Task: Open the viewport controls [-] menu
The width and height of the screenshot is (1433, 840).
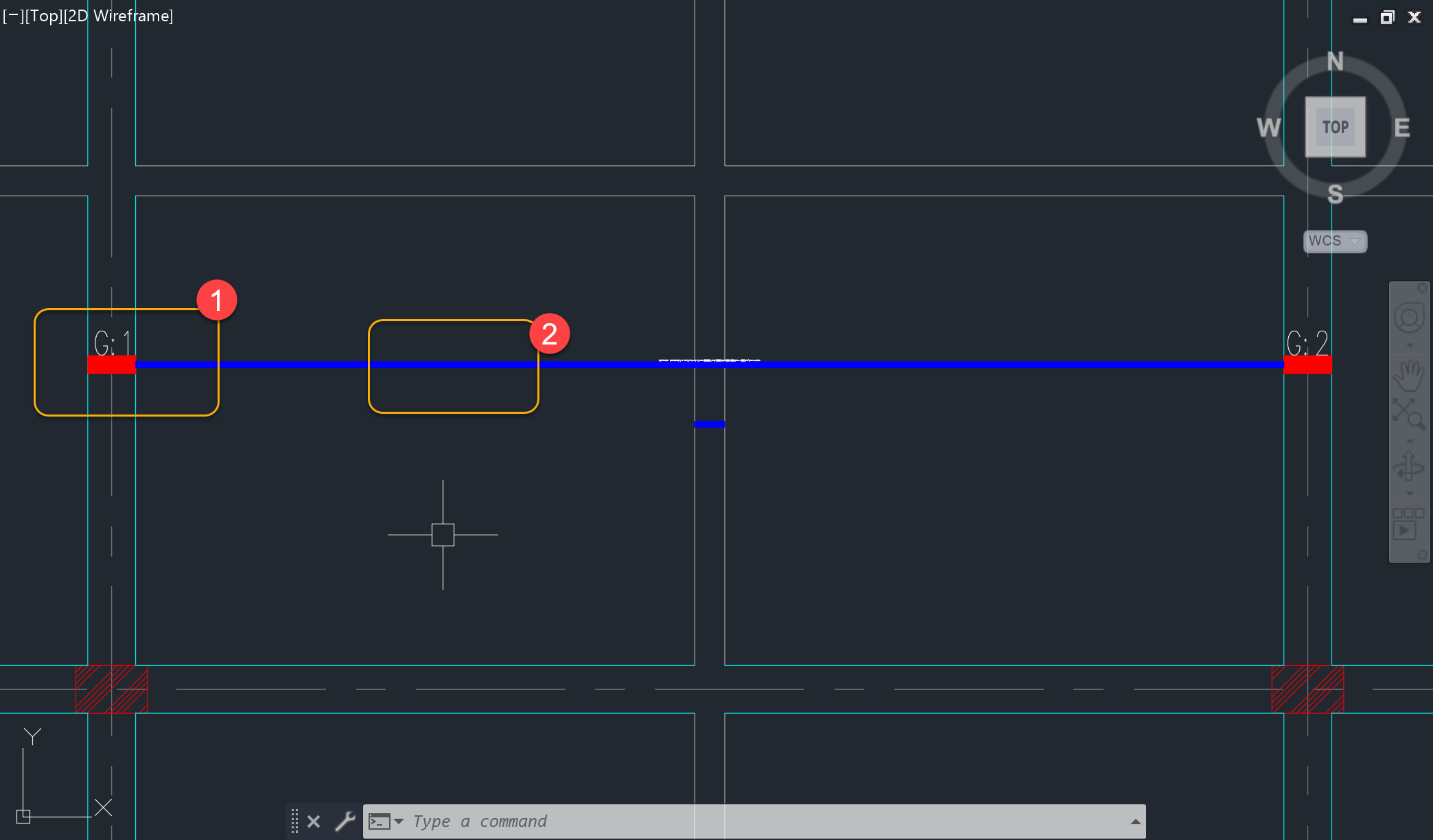Action: point(12,16)
